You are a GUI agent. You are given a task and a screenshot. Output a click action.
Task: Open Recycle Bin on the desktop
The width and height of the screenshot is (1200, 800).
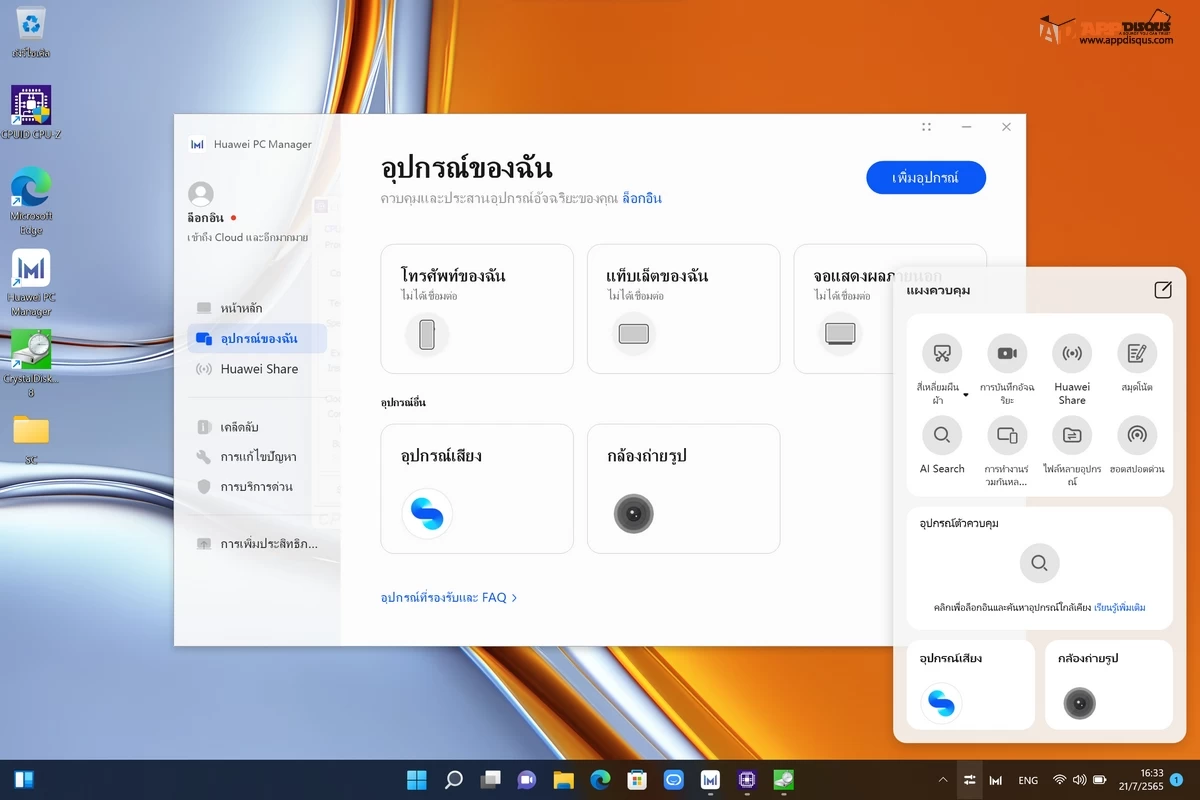point(31,33)
